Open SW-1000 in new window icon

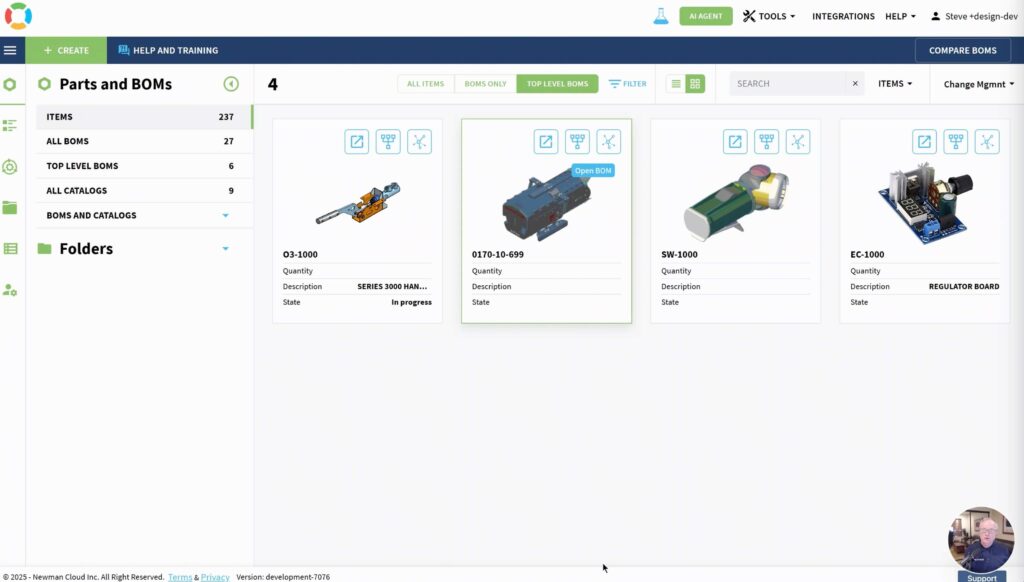point(735,142)
